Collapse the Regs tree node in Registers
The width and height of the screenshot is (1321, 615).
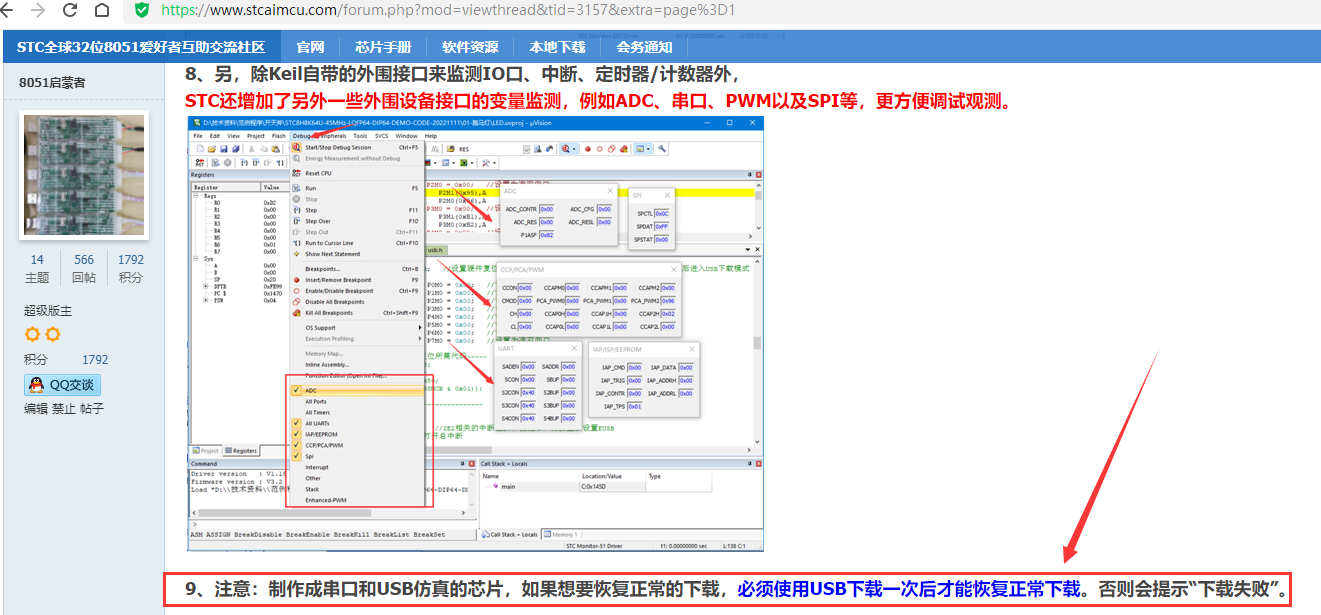196,196
